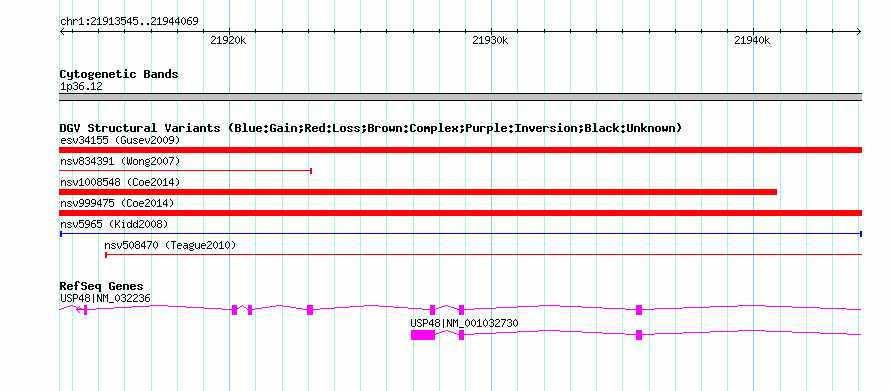Select the red nsv999475 loss bar
890x391 pixels.
460,213
